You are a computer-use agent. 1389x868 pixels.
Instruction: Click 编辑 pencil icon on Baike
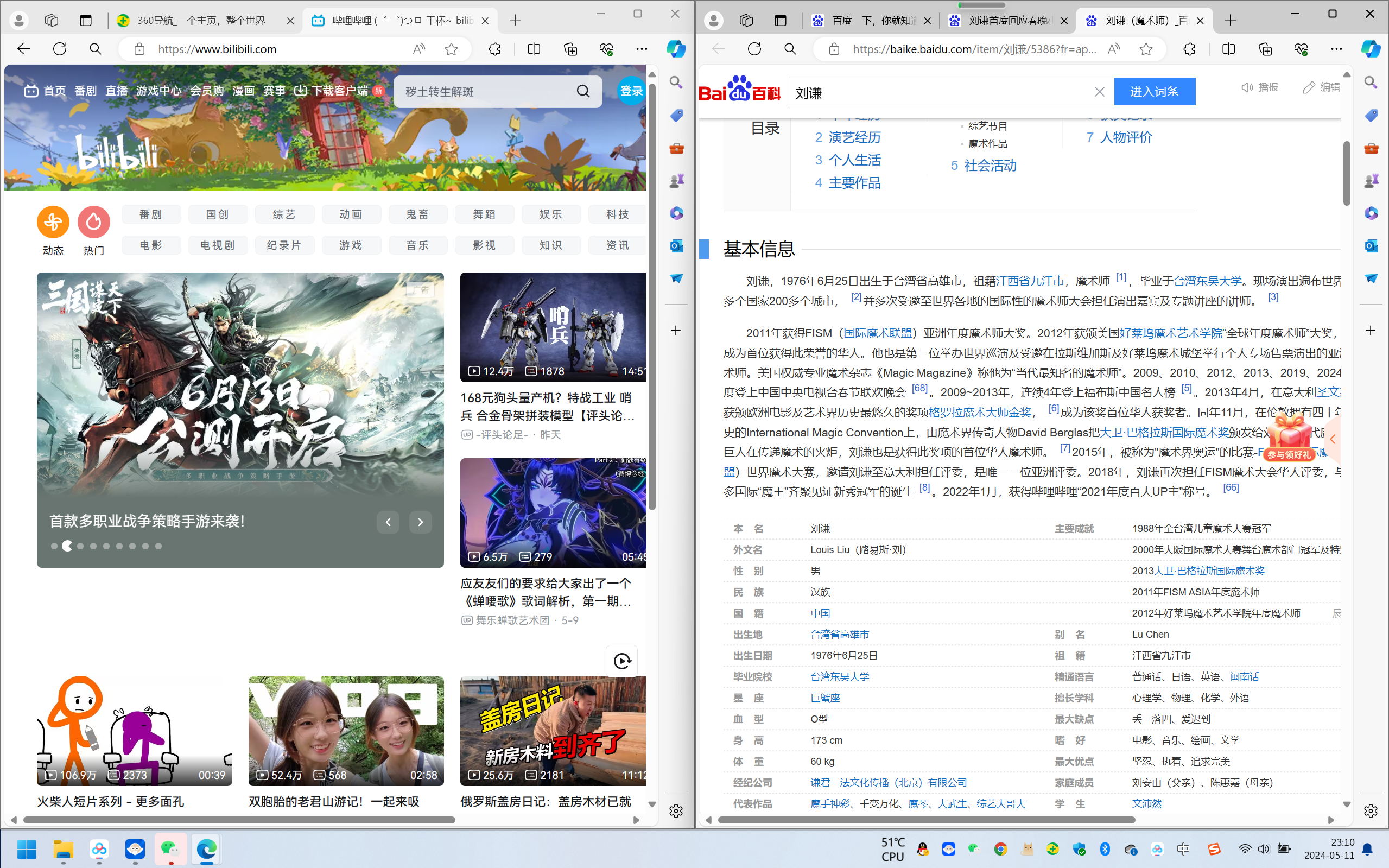coord(1309,87)
